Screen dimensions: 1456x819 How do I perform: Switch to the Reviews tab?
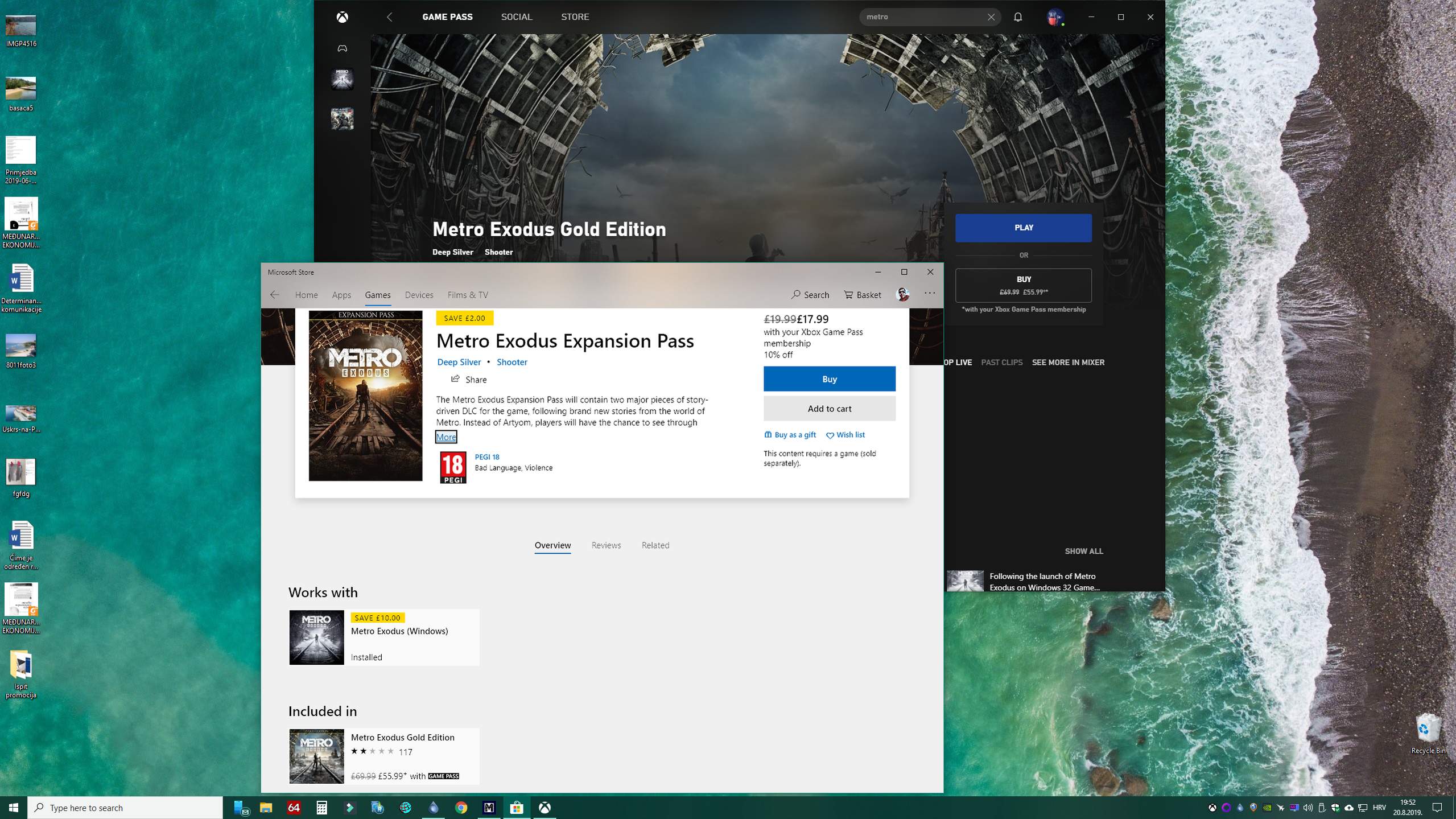tap(605, 545)
